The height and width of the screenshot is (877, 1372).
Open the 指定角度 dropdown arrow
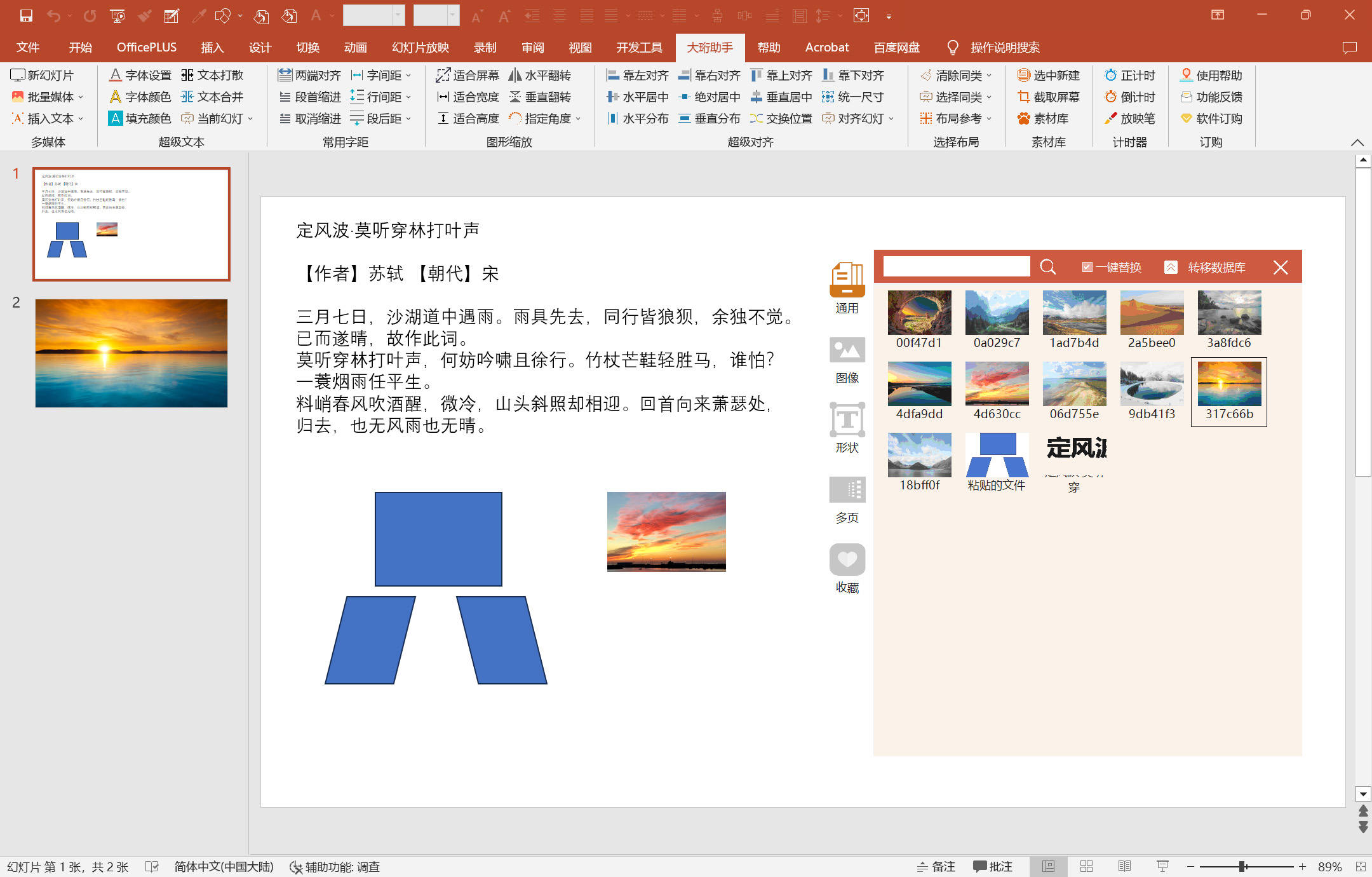578,118
